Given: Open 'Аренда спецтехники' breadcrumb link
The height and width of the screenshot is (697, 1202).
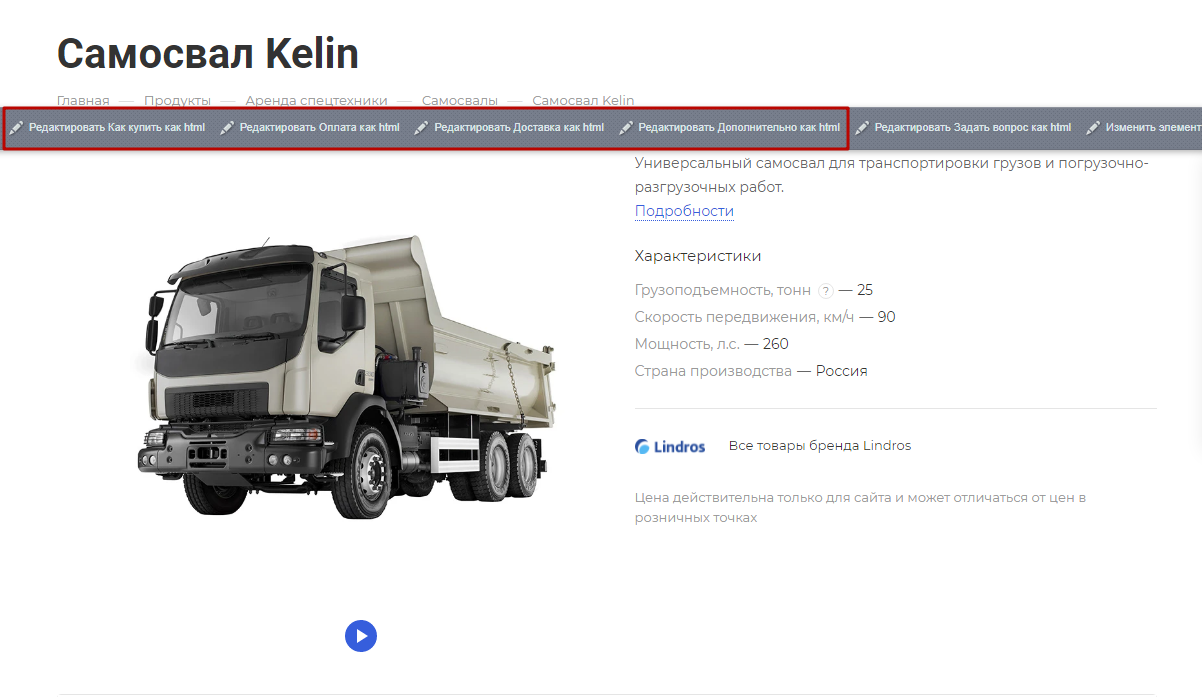Looking at the screenshot, I should (316, 100).
